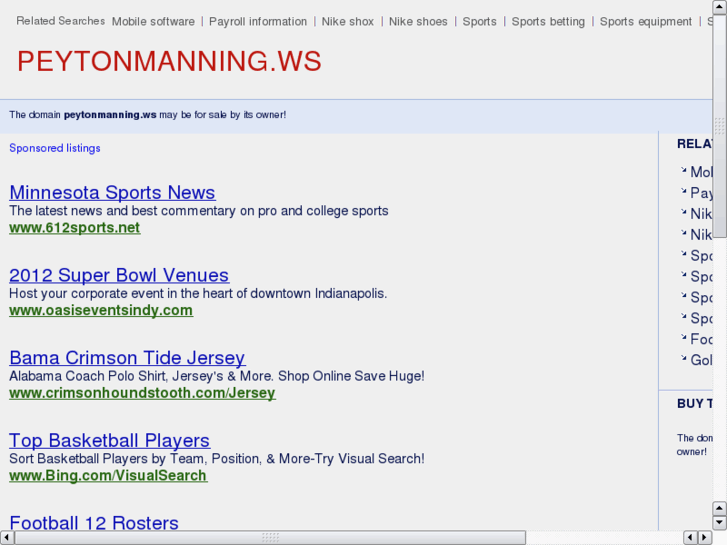The image size is (727, 545).
Task: Select Nike shoes related search
Action: [x=418, y=22]
